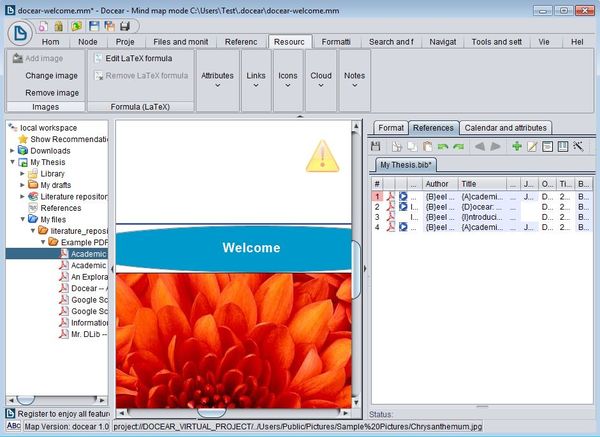This screenshot has height=437, width=600.
Task: Save the BibTeX database in References panel
Action: (x=376, y=146)
